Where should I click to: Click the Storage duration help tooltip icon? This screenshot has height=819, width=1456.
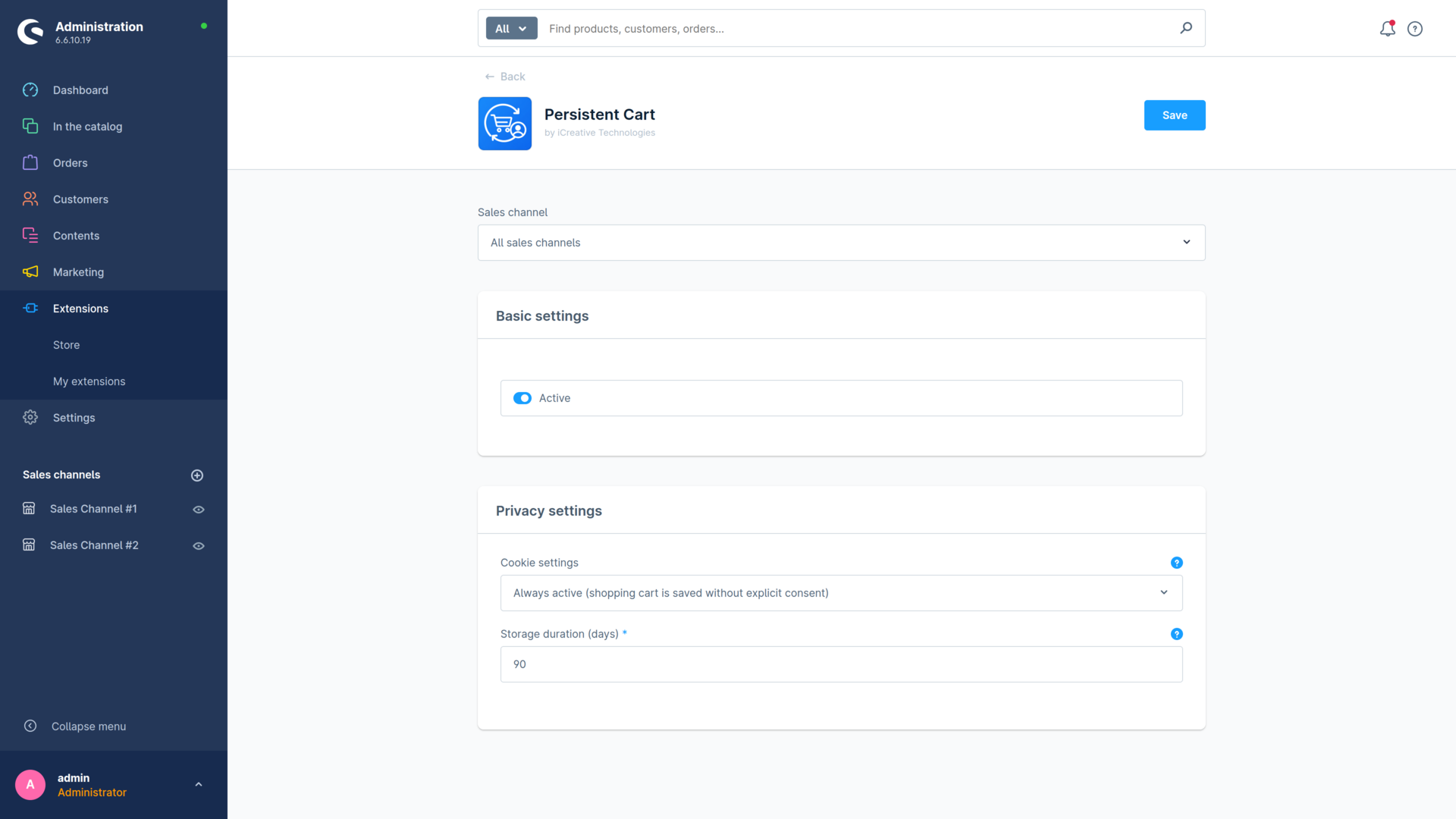tap(1176, 634)
